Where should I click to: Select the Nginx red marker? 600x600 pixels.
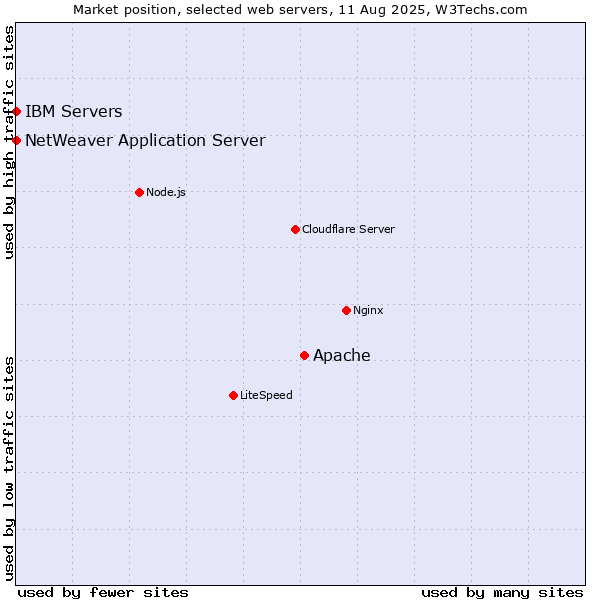pos(347,310)
